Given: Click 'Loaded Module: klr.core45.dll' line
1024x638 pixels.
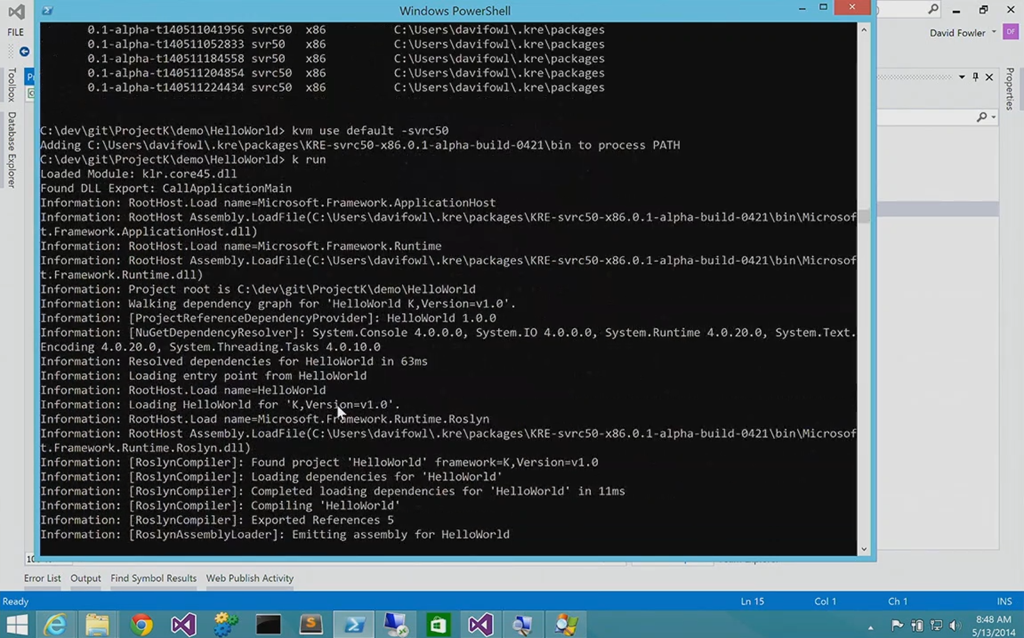Looking at the screenshot, I should click(138, 174).
